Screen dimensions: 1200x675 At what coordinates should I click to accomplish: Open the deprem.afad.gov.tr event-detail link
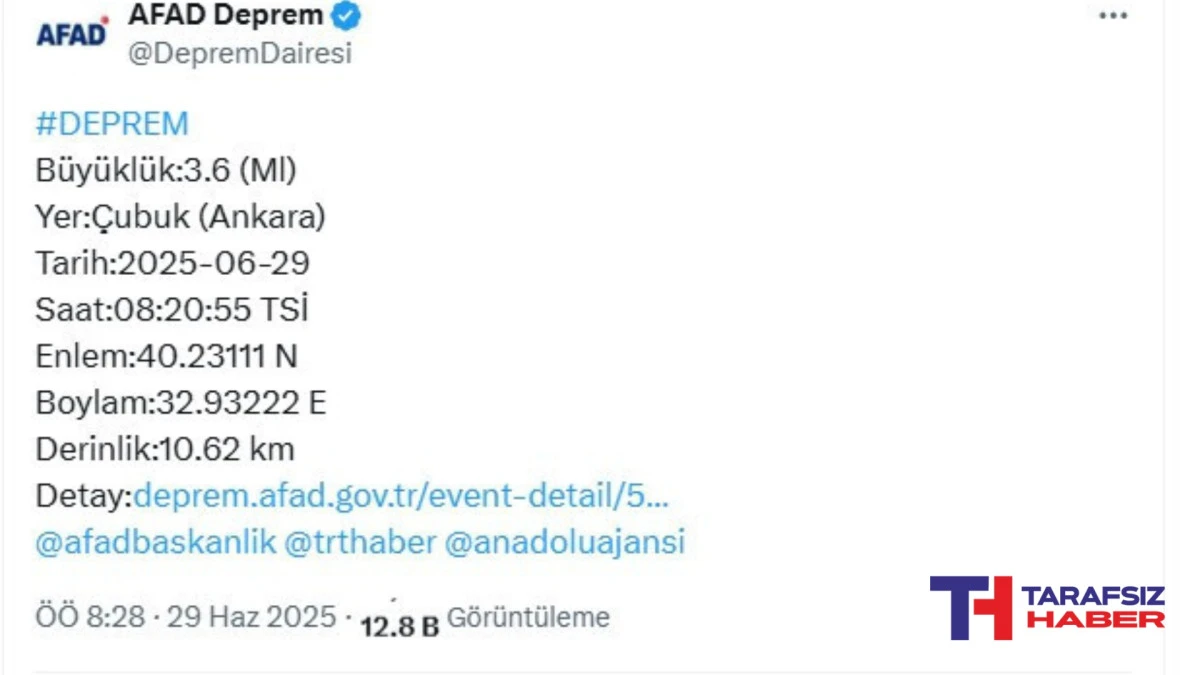click(x=401, y=495)
